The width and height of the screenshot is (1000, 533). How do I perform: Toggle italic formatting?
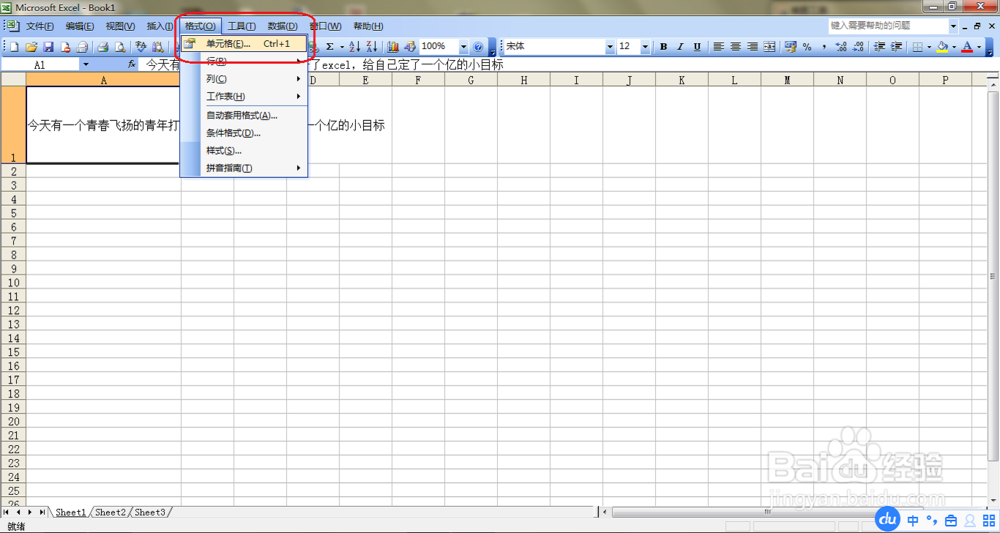tap(680, 47)
